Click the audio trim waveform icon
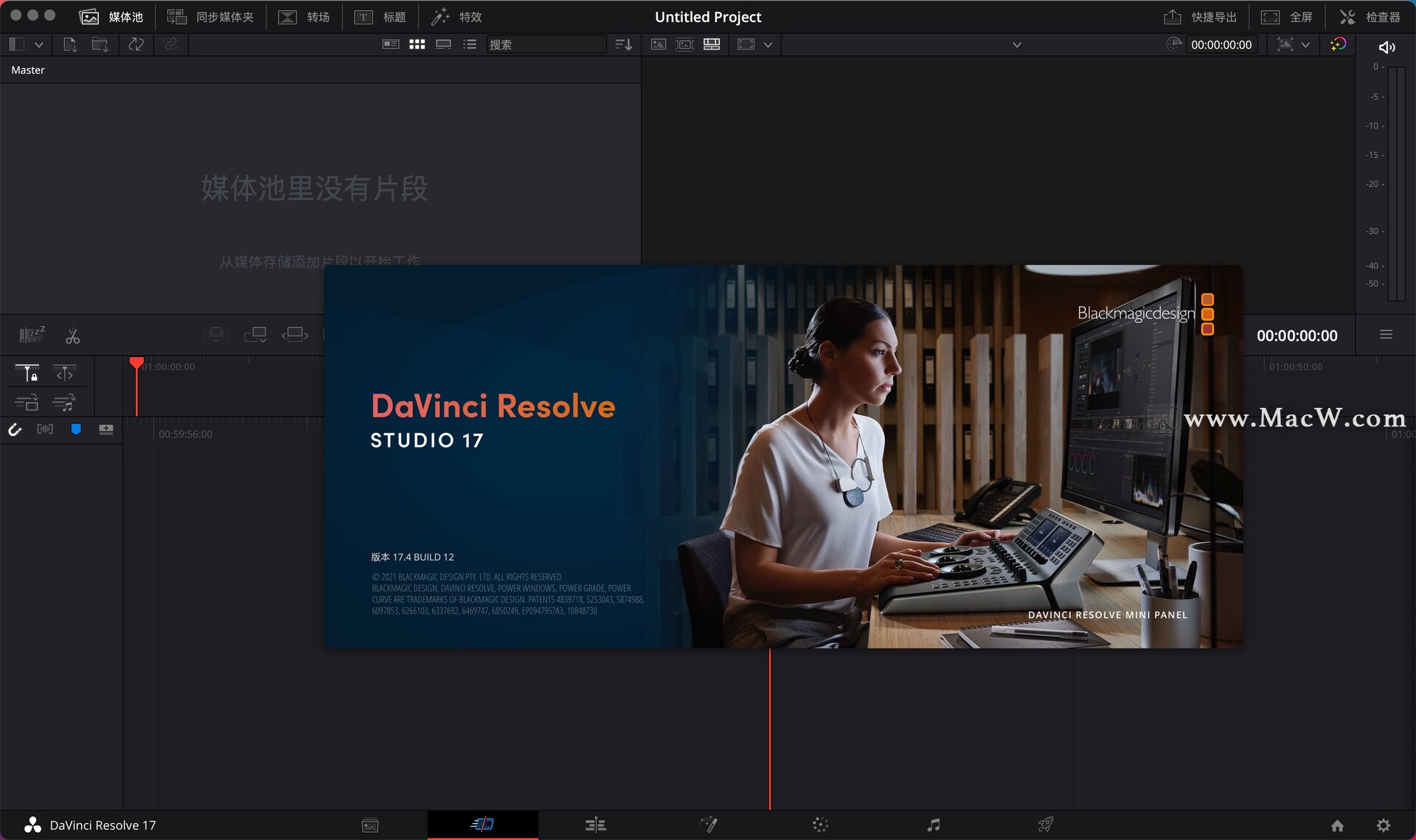This screenshot has width=1416, height=840. pyautogui.click(x=45, y=429)
